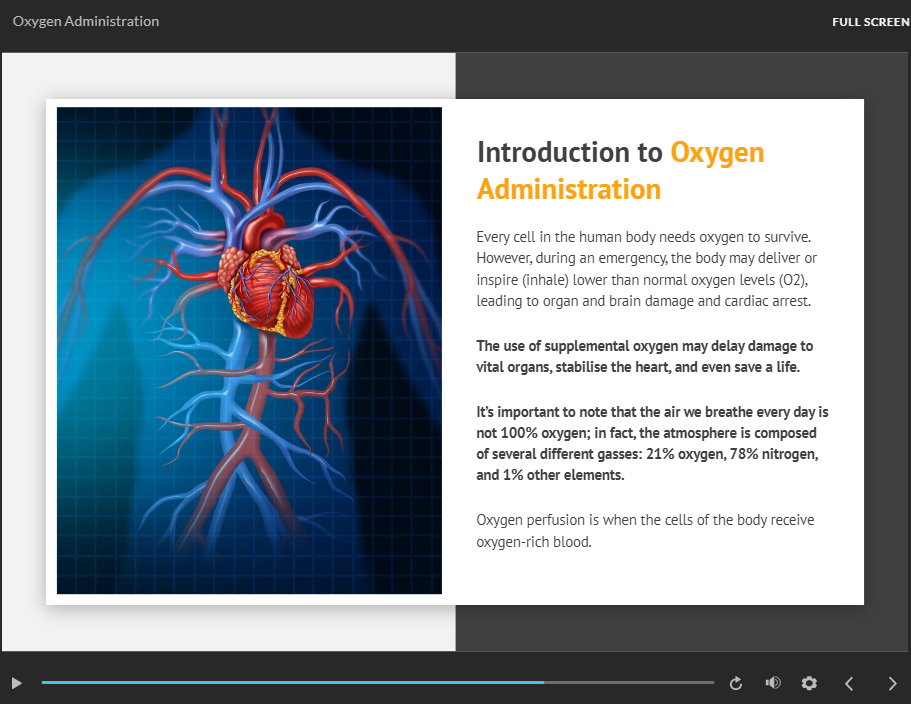Click the FULL SCREEN button

[x=870, y=22]
